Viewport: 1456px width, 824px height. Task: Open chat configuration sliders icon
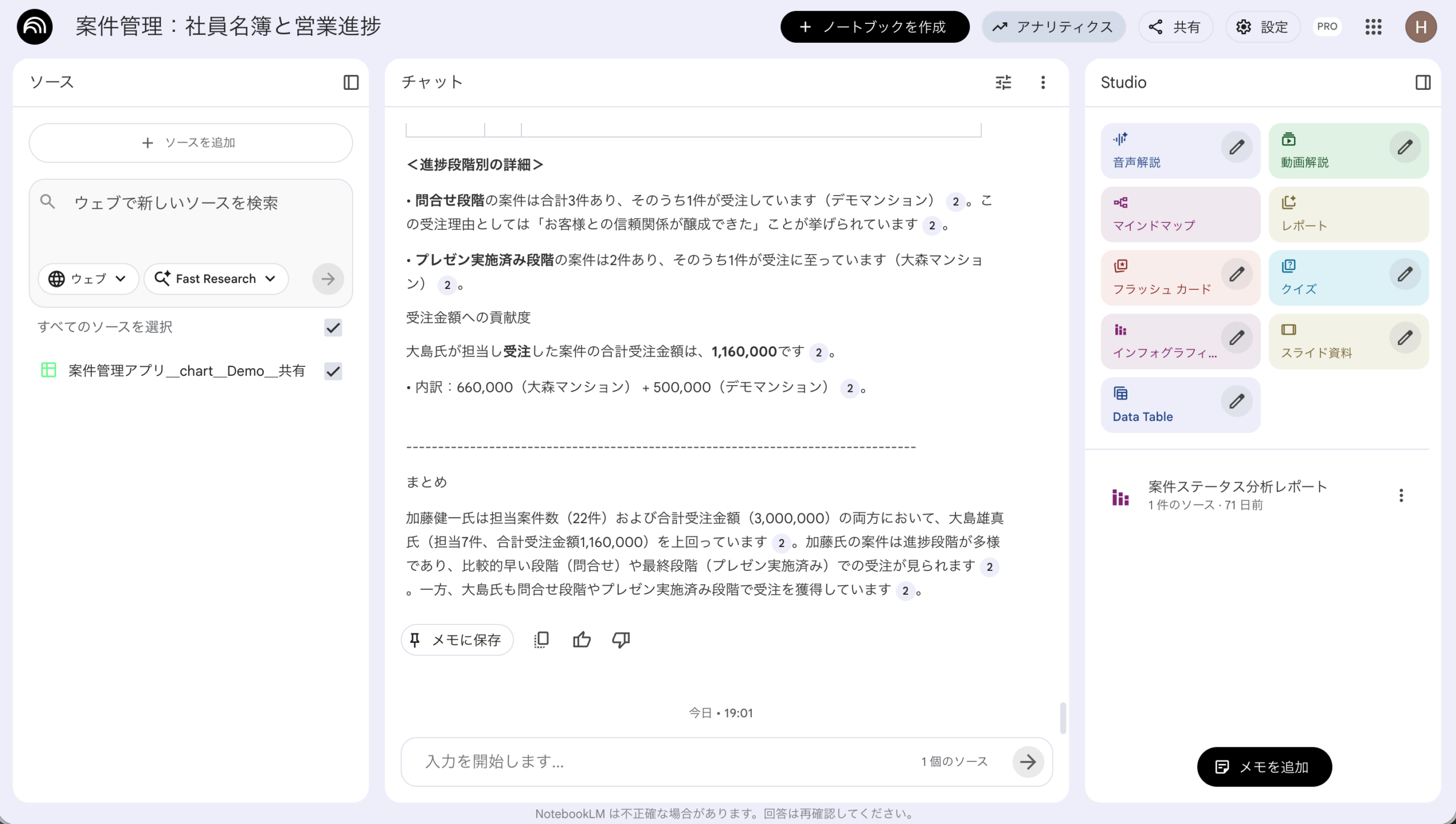click(1003, 82)
